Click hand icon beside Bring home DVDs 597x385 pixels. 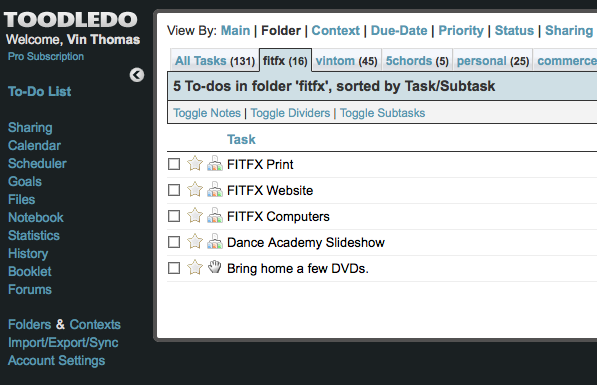(215, 267)
